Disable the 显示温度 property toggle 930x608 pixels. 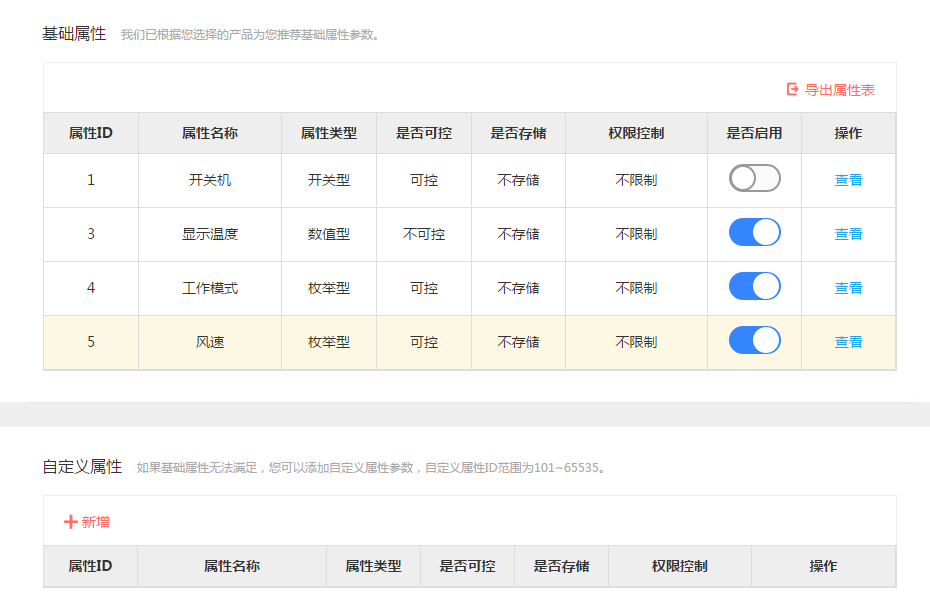[754, 232]
